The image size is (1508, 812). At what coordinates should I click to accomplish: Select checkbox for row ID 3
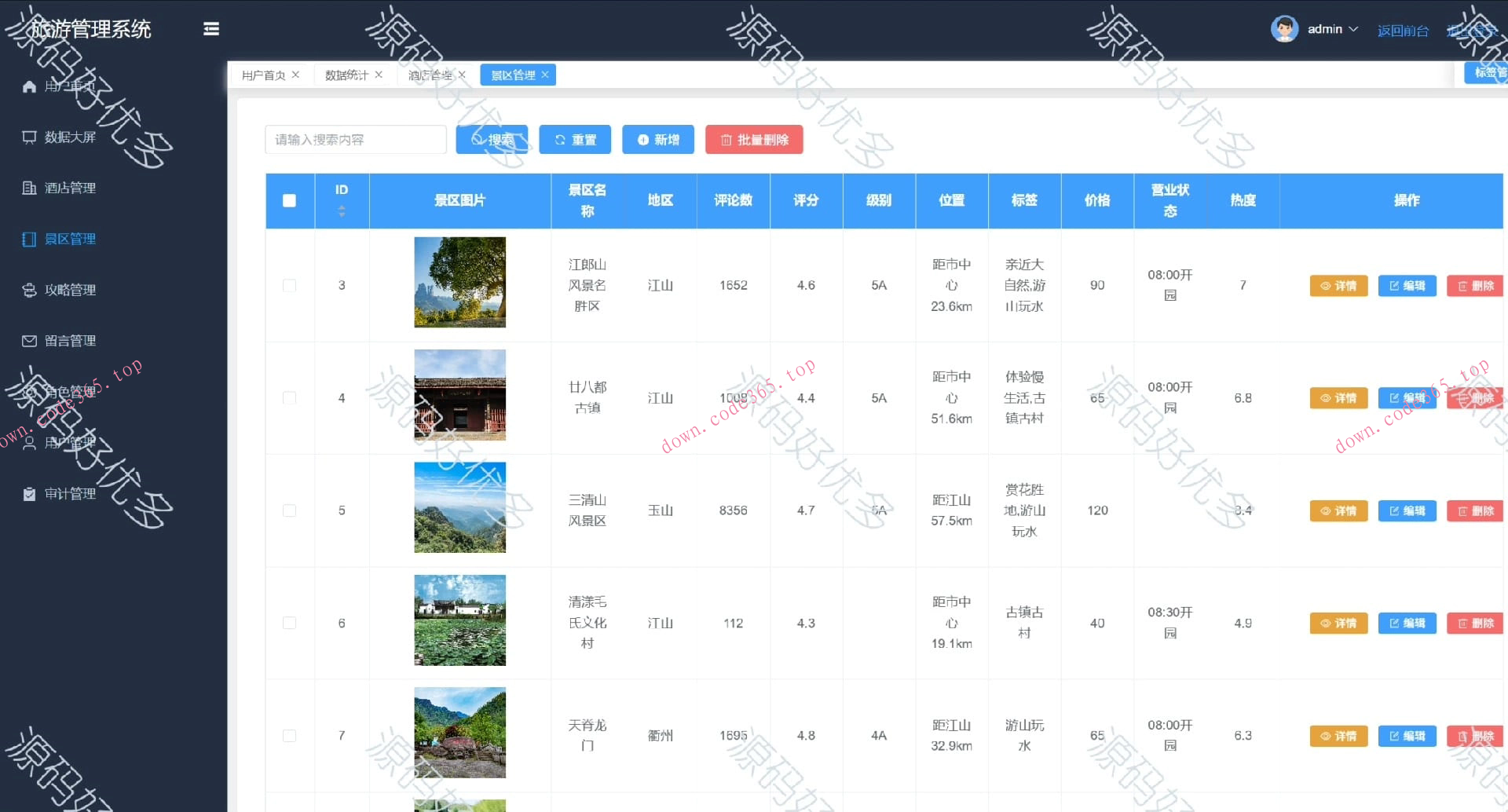[x=289, y=285]
